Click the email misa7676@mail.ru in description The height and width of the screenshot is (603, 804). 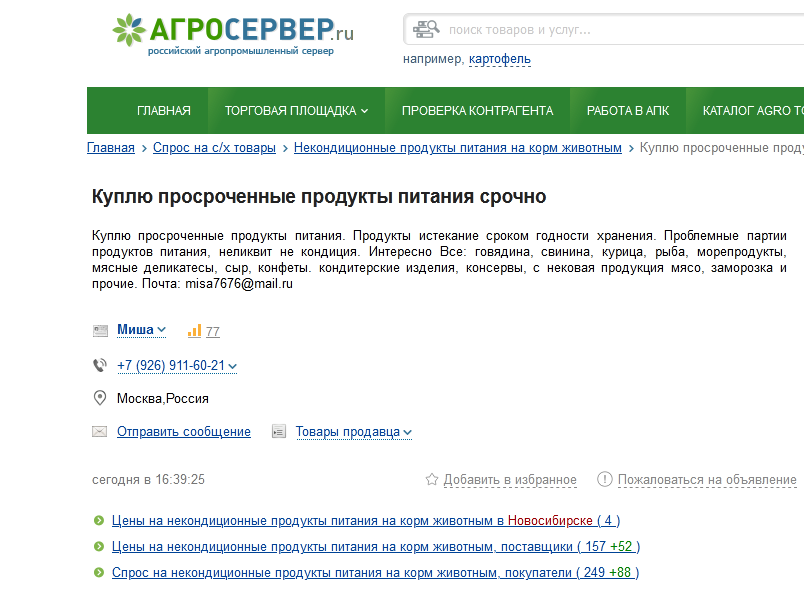[239, 284]
